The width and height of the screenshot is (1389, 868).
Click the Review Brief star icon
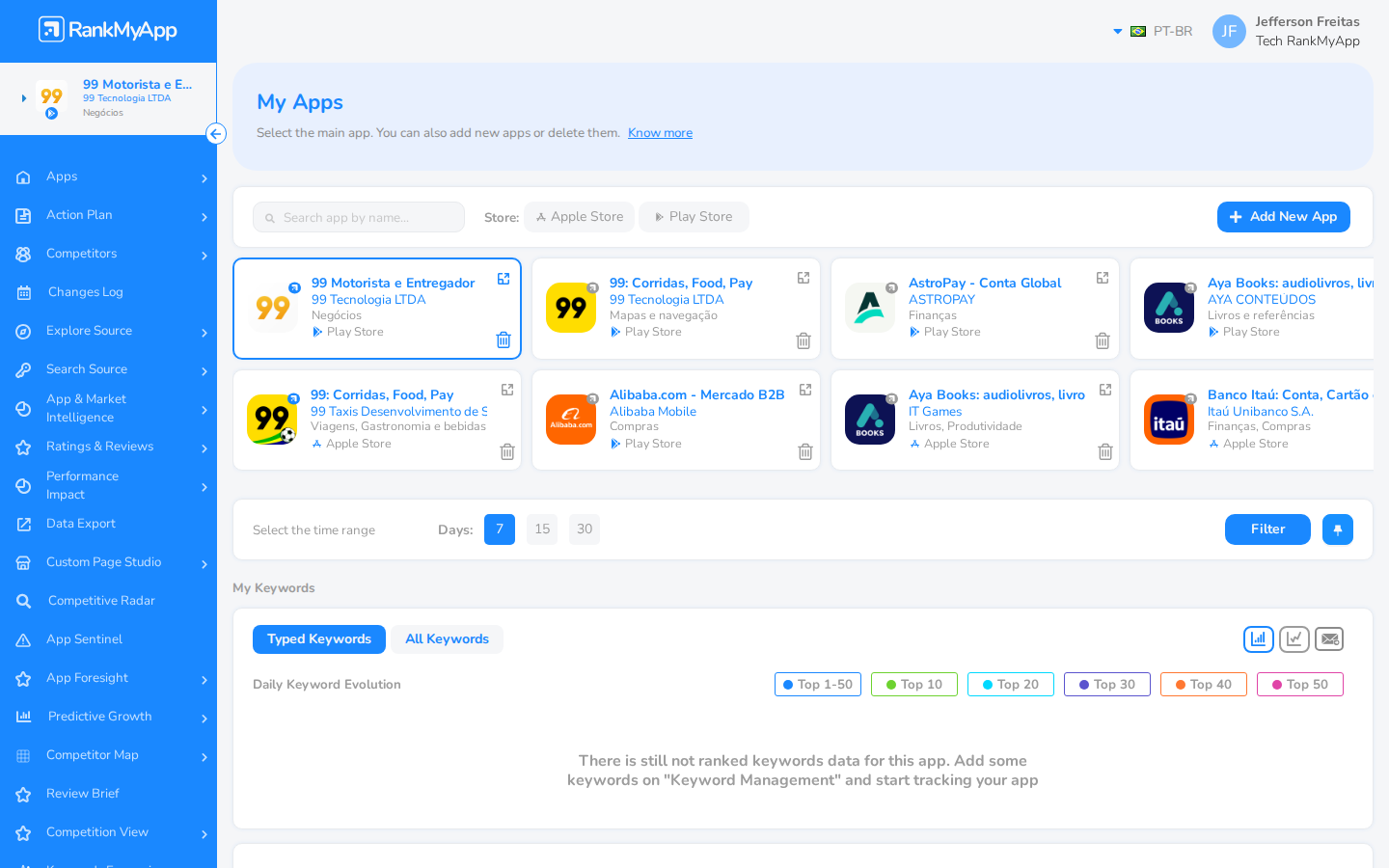(23, 795)
